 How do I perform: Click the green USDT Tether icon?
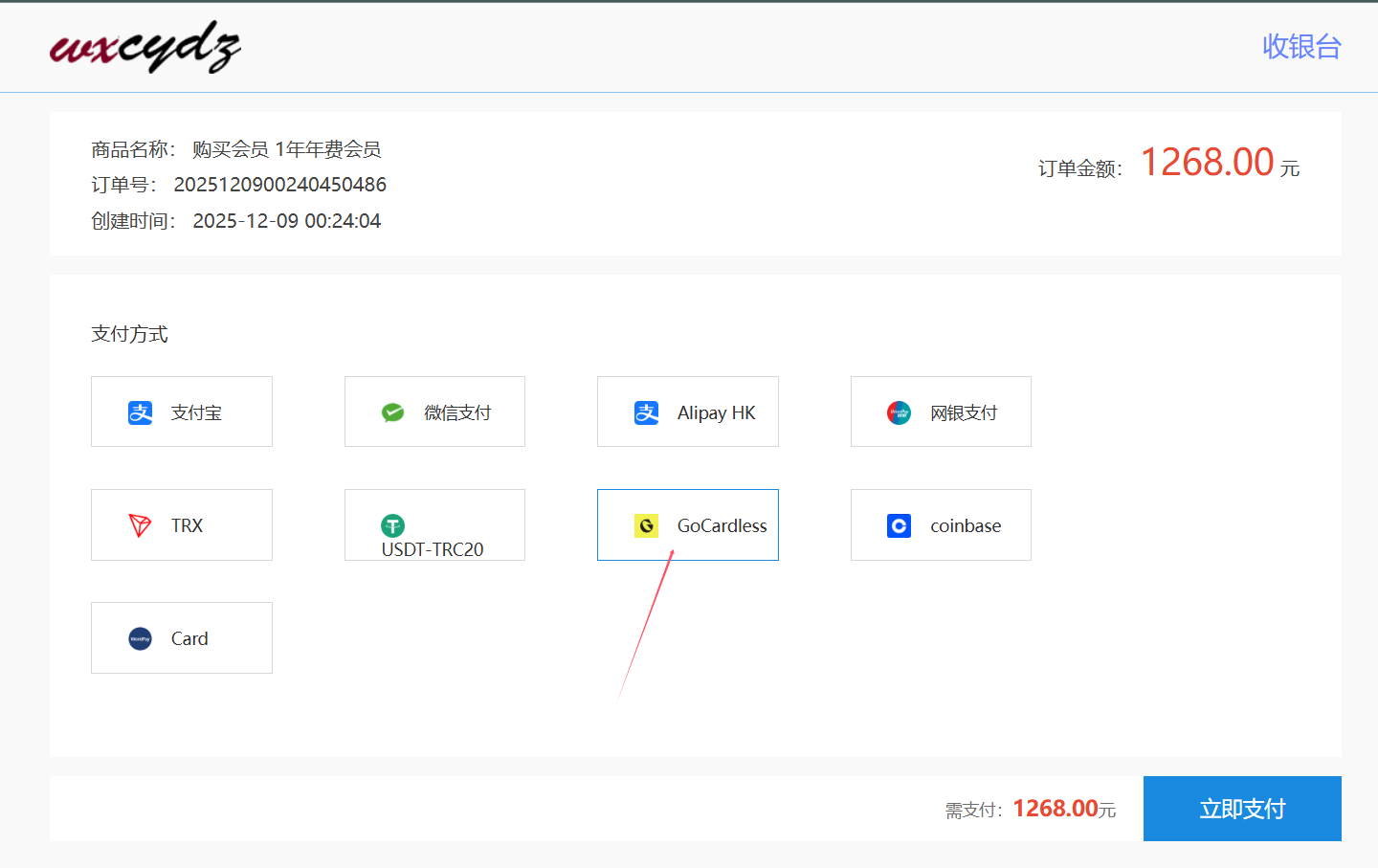(392, 525)
